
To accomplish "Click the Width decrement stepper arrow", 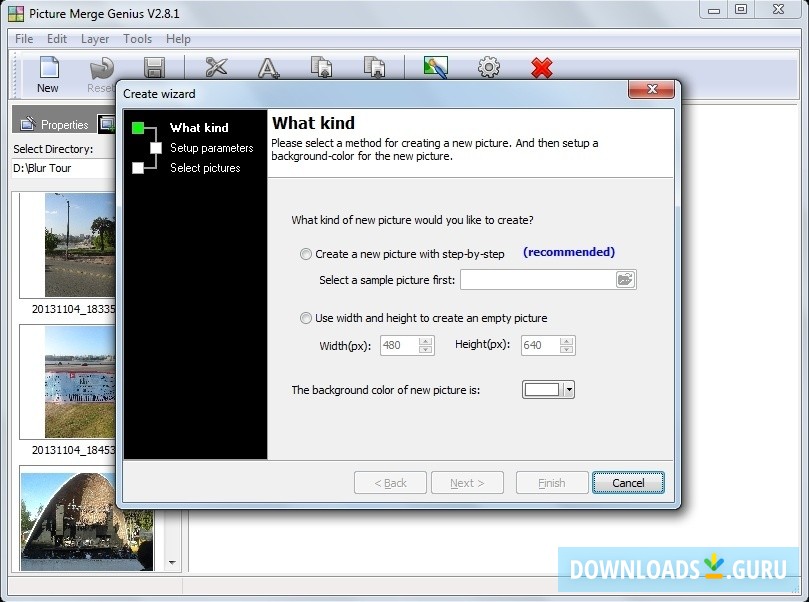I will coord(425,350).
